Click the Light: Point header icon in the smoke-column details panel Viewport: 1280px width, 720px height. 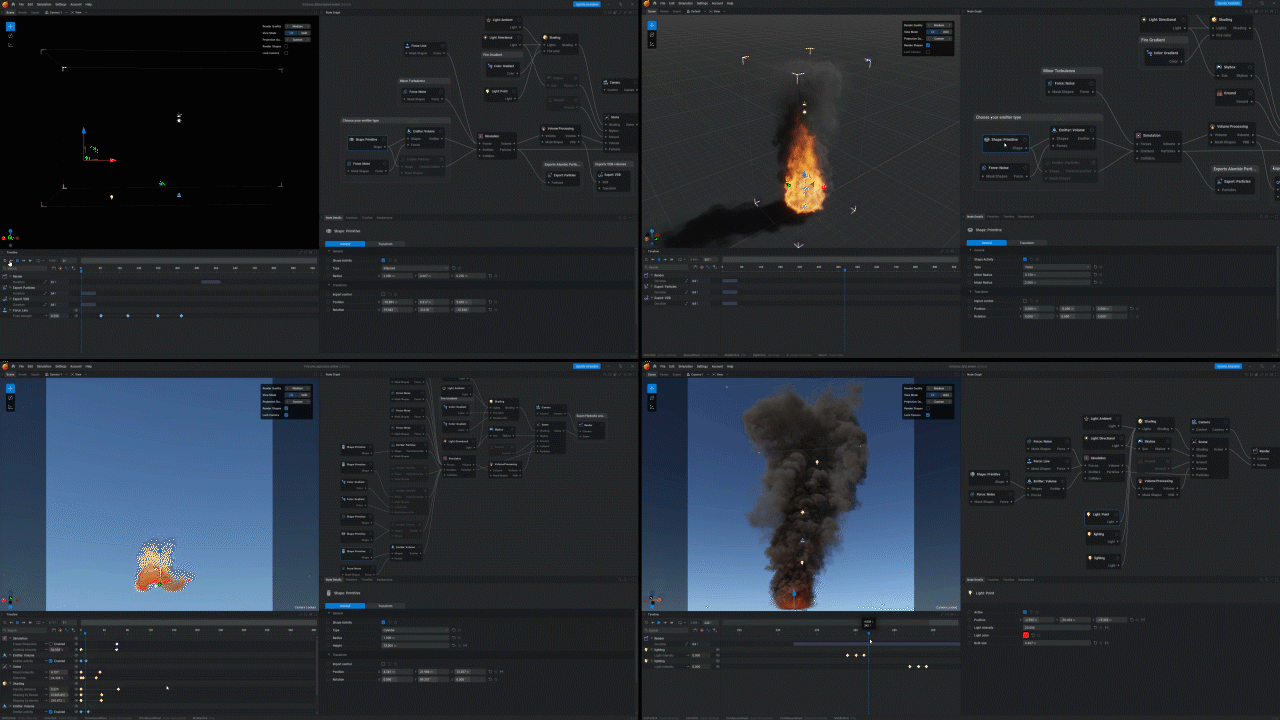click(x=970, y=593)
